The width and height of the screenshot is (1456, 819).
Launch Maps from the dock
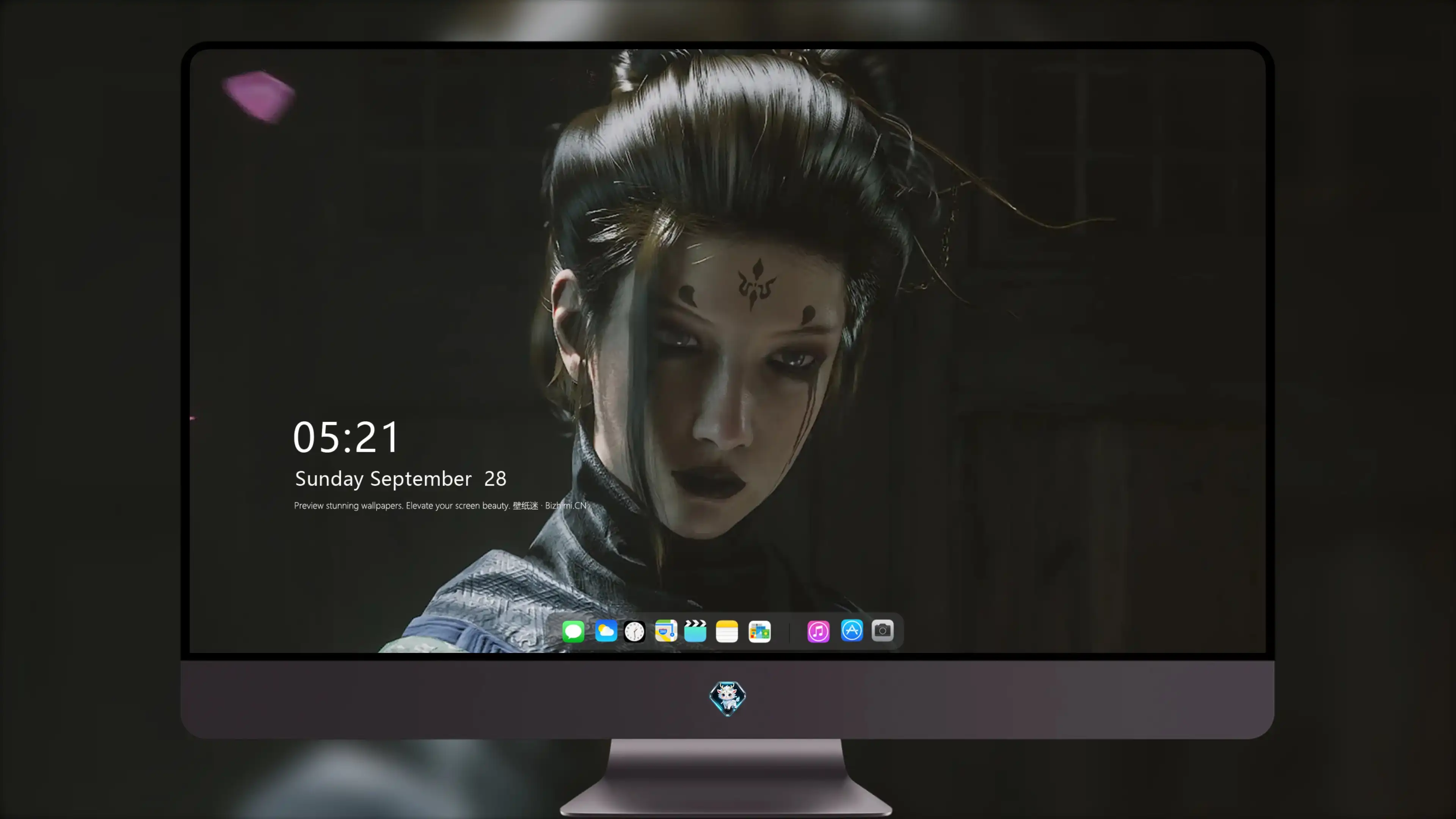coord(666,631)
